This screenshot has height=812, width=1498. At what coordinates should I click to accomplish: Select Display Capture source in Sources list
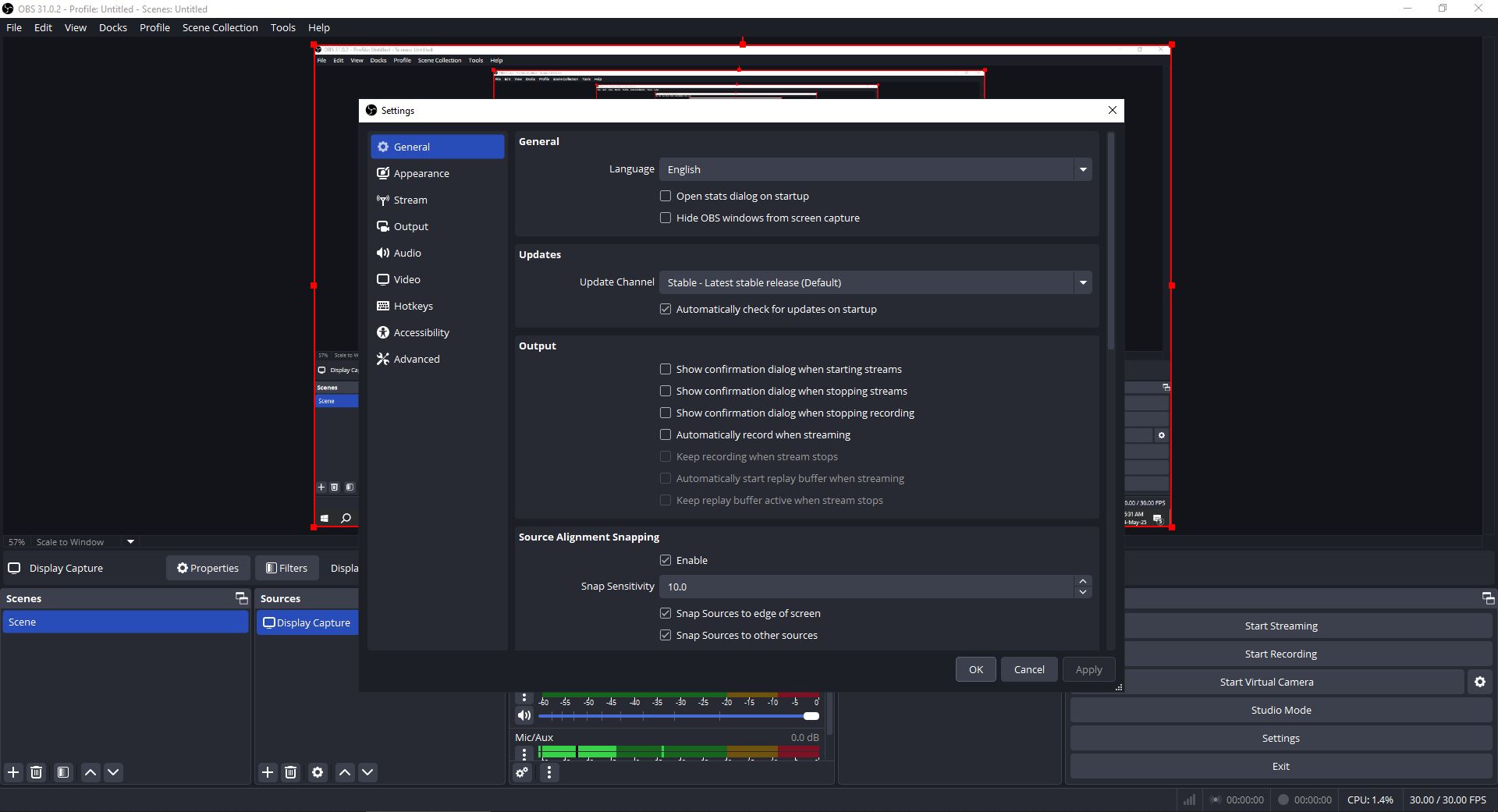tap(307, 622)
